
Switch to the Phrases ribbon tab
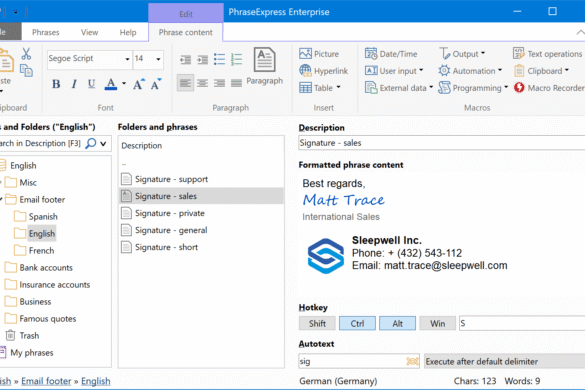coord(46,32)
